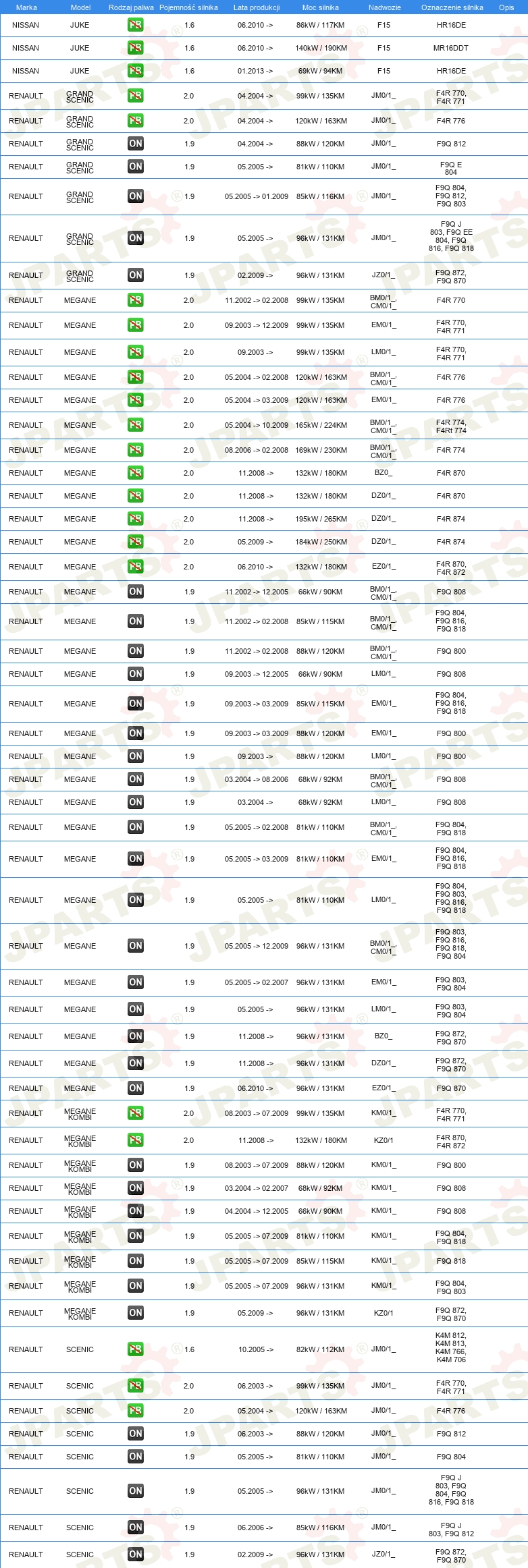528x1568 pixels.
Task: Select the 01.2013 -> production date cell
Action: click(x=255, y=71)
